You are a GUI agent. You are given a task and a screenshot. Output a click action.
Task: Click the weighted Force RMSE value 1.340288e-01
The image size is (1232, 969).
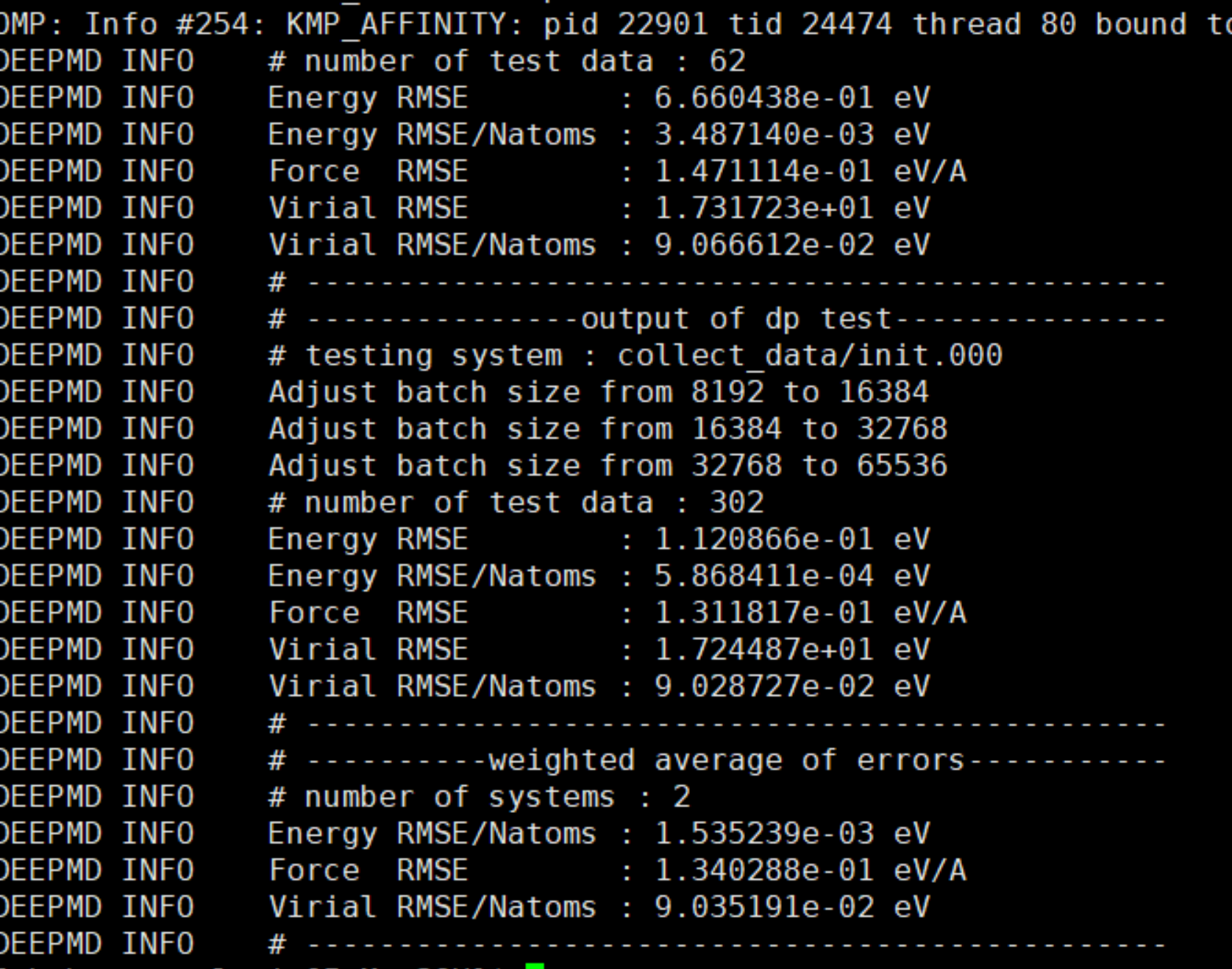pos(763,870)
